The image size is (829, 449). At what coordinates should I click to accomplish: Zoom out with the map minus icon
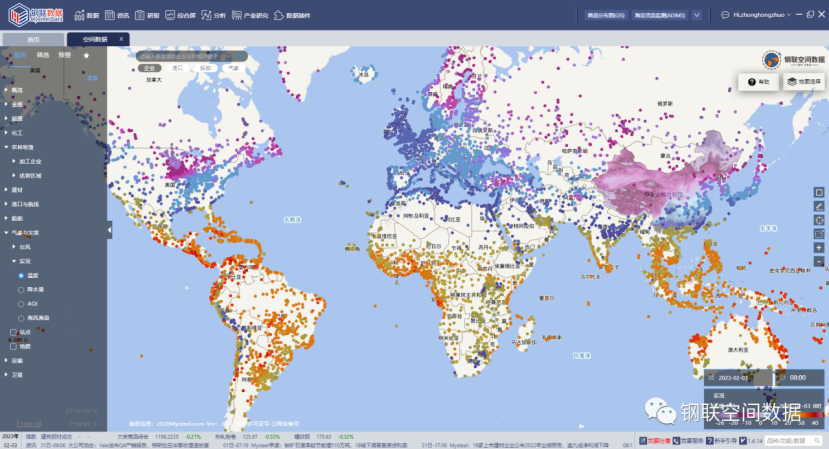819,261
